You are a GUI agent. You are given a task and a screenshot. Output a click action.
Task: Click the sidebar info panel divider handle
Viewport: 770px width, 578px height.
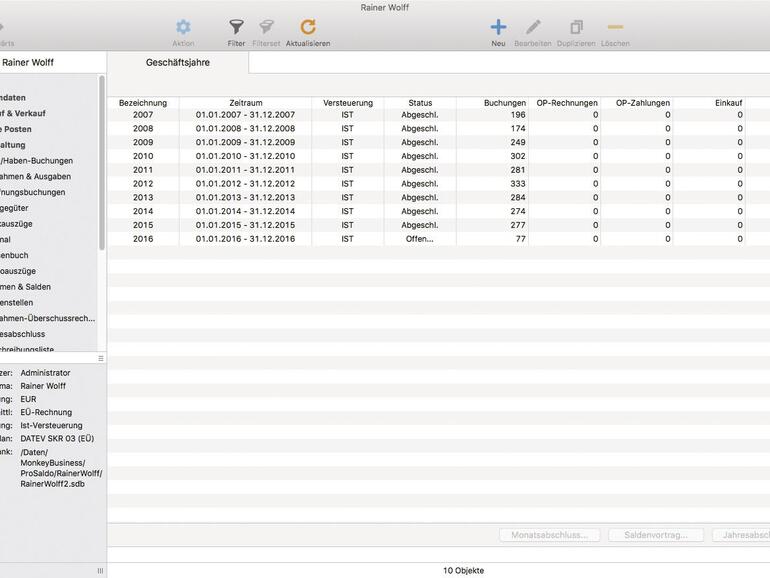[100, 358]
